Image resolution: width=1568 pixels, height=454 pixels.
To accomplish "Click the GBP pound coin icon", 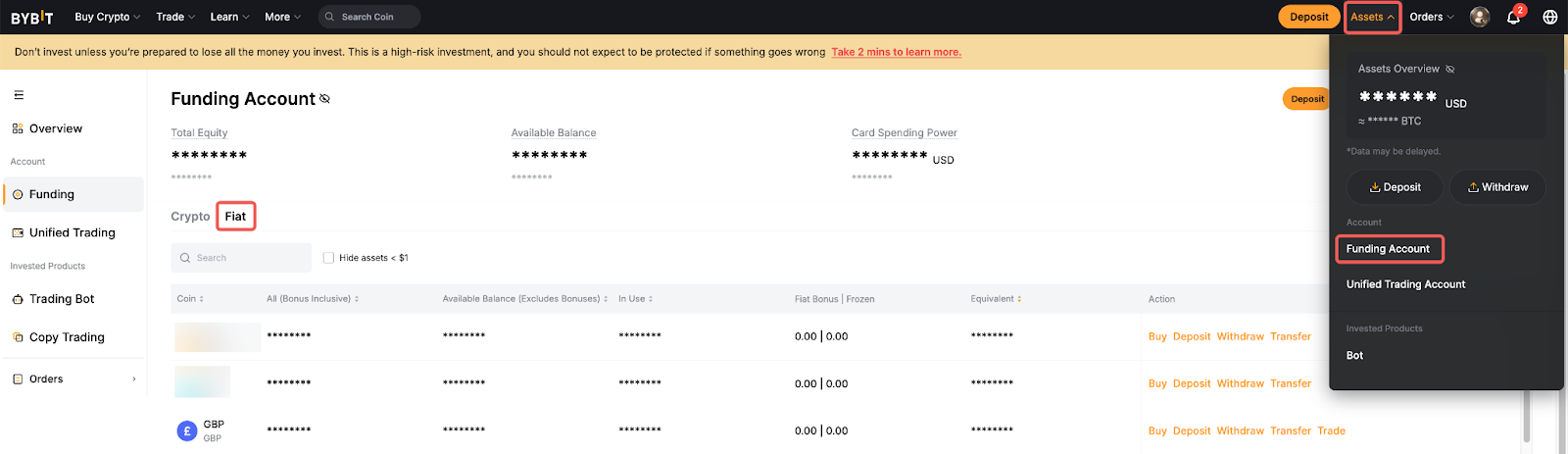I will click(x=186, y=430).
